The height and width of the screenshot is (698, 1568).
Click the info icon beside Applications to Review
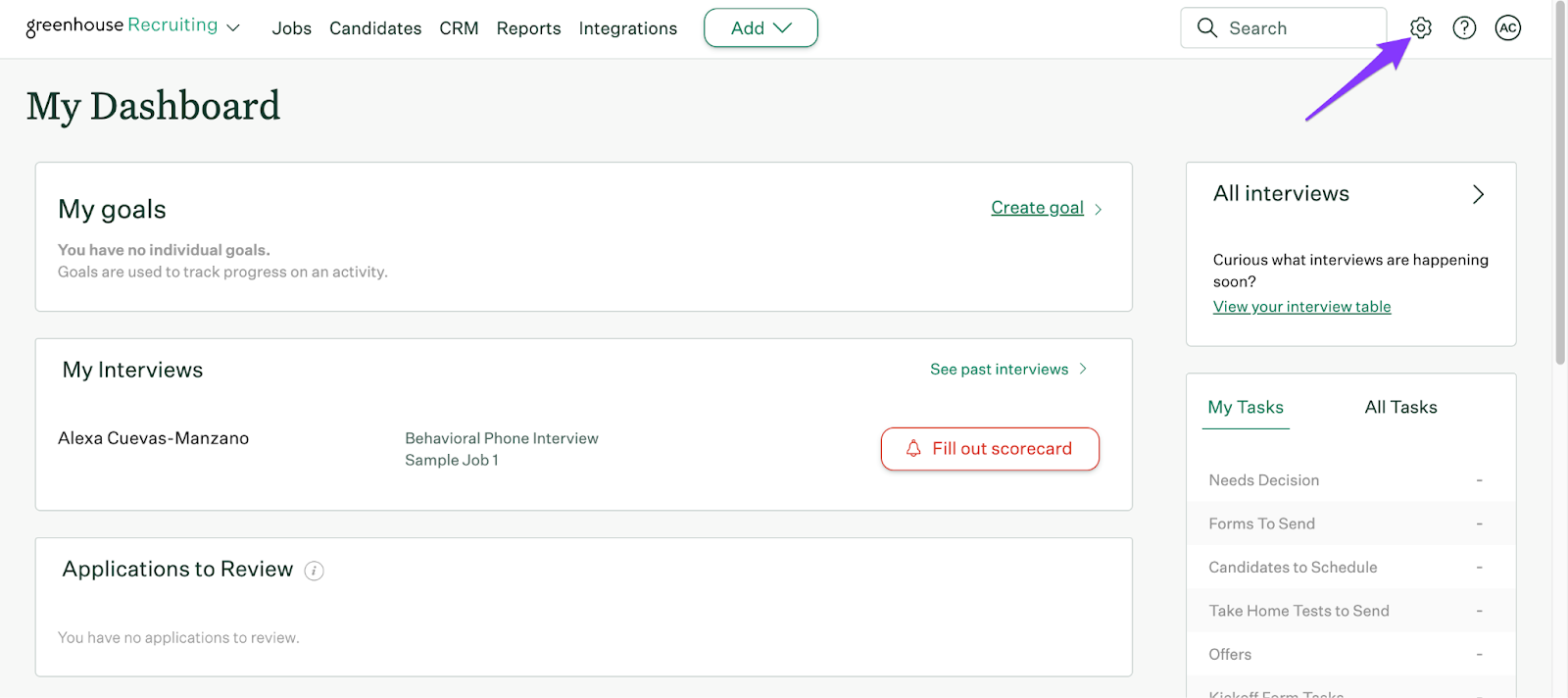click(314, 571)
